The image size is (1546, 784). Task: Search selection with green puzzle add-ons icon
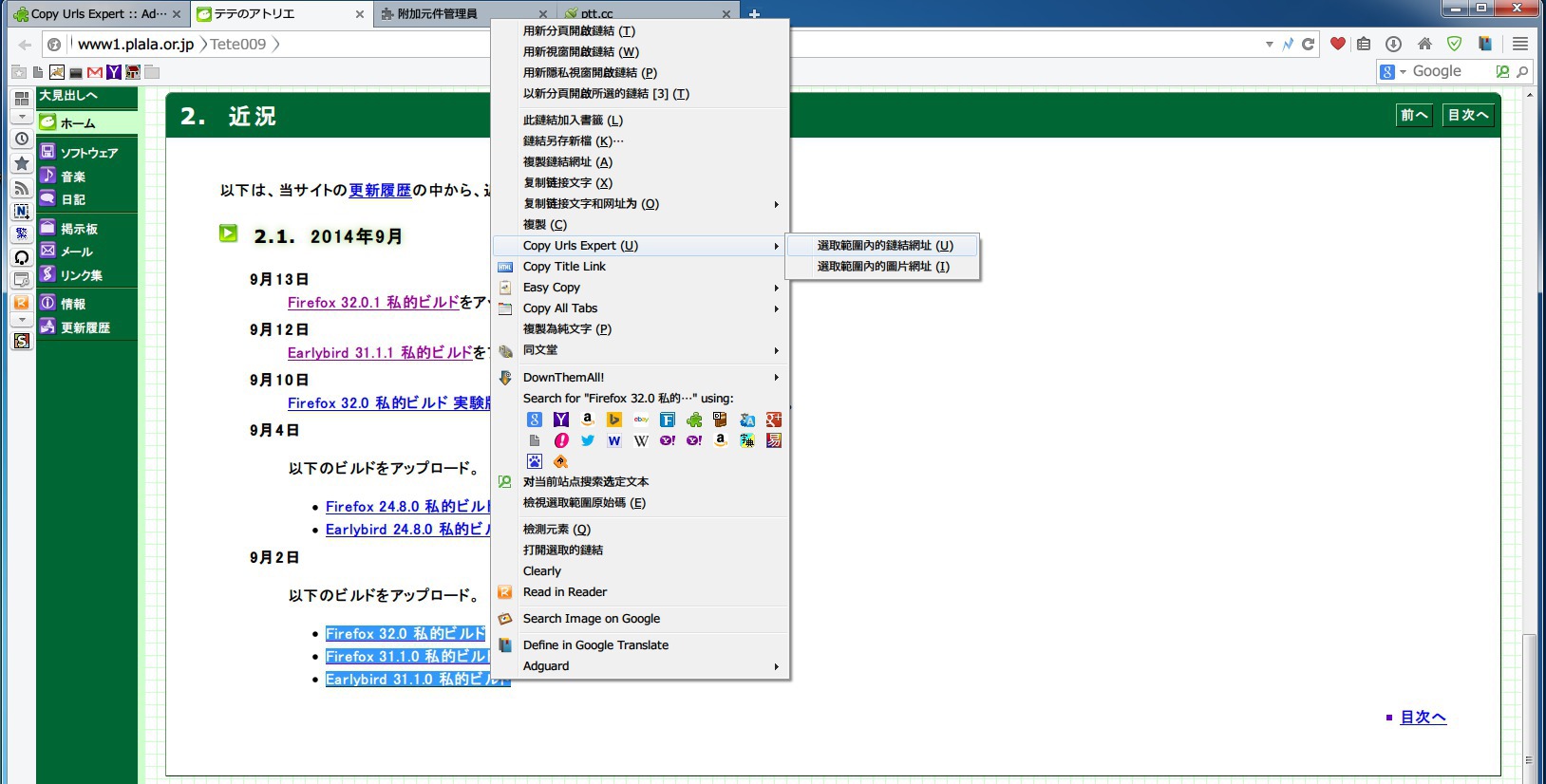click(694, 420)
